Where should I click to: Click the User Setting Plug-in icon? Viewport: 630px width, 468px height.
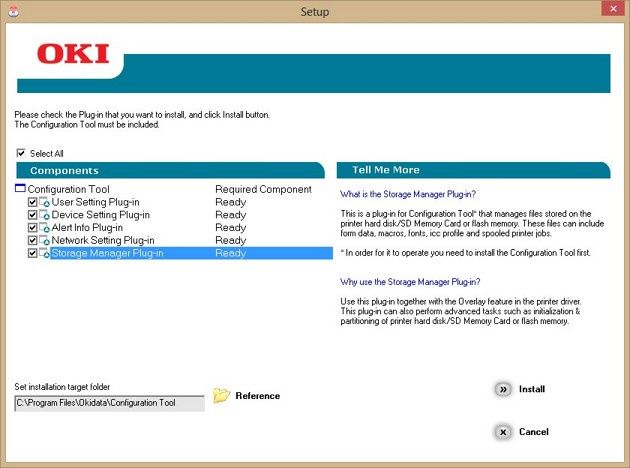(x=44, y=202)
